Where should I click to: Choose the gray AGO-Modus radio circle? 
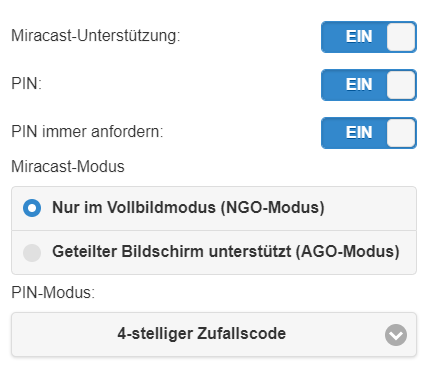pyautogui.click(x=32, y=252)
